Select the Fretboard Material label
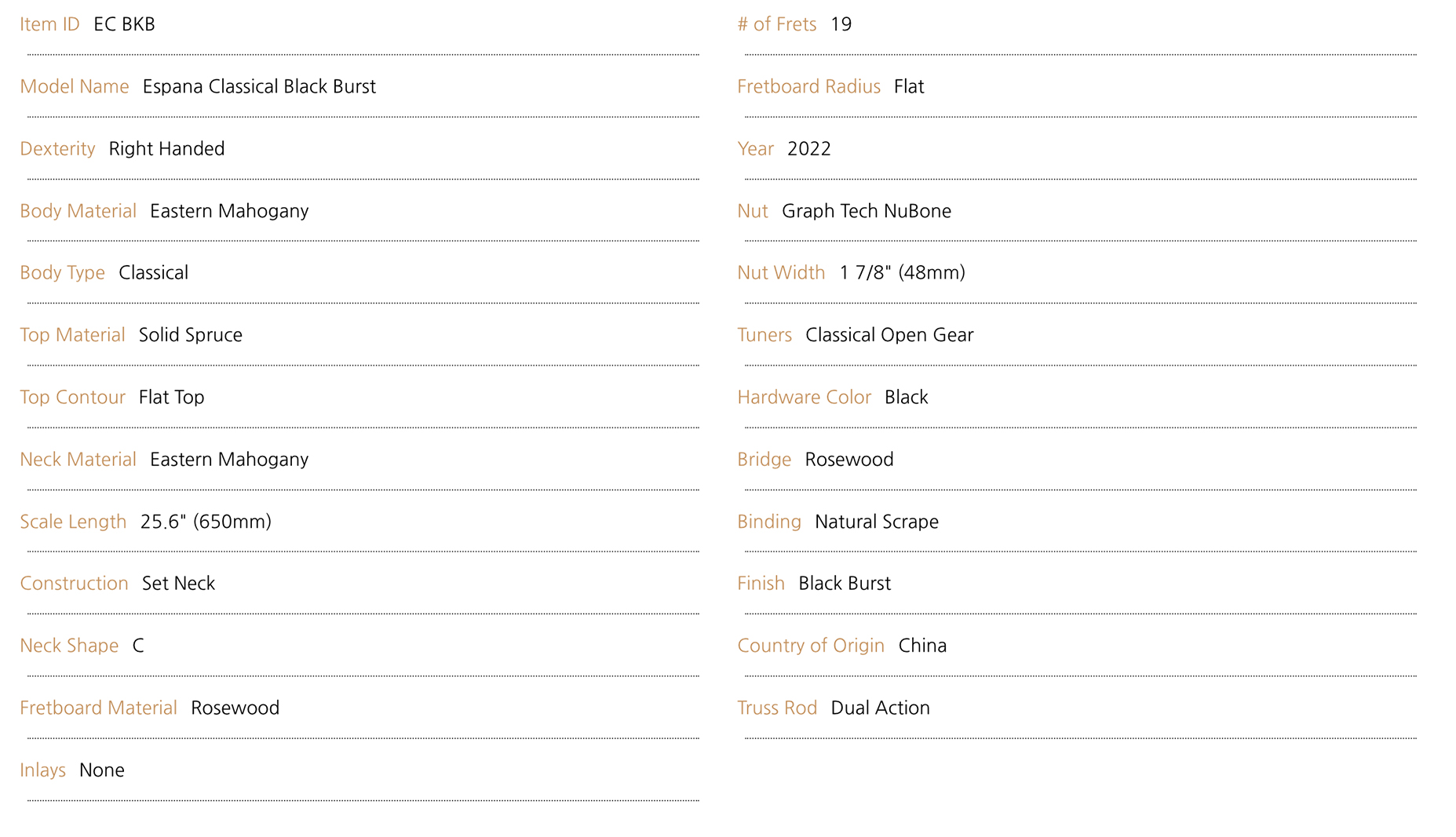The height and width of the screenshot is (837, 1456). point(98,708)
